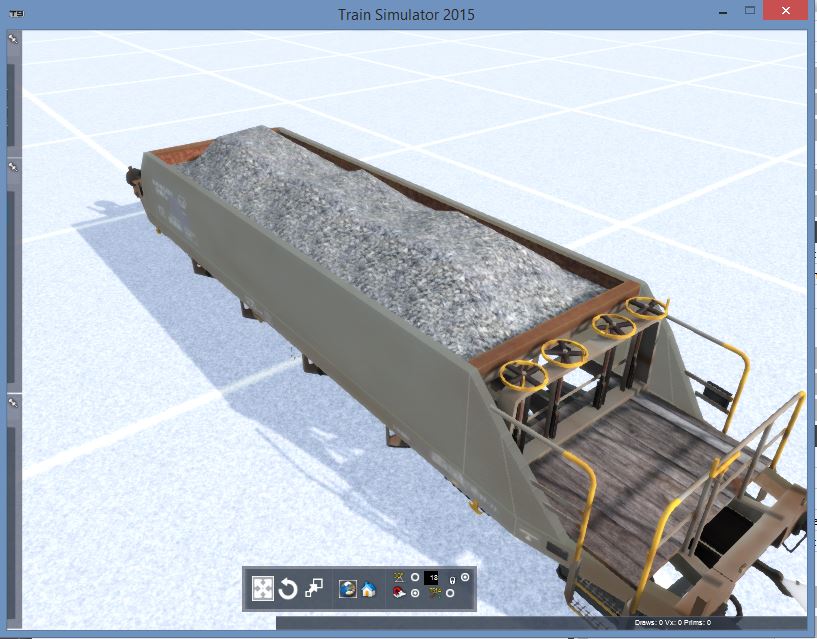Screen dimensions: 817x639
Task: Maximize the Train Simulator 2015 window
Action: pos(749,10)
